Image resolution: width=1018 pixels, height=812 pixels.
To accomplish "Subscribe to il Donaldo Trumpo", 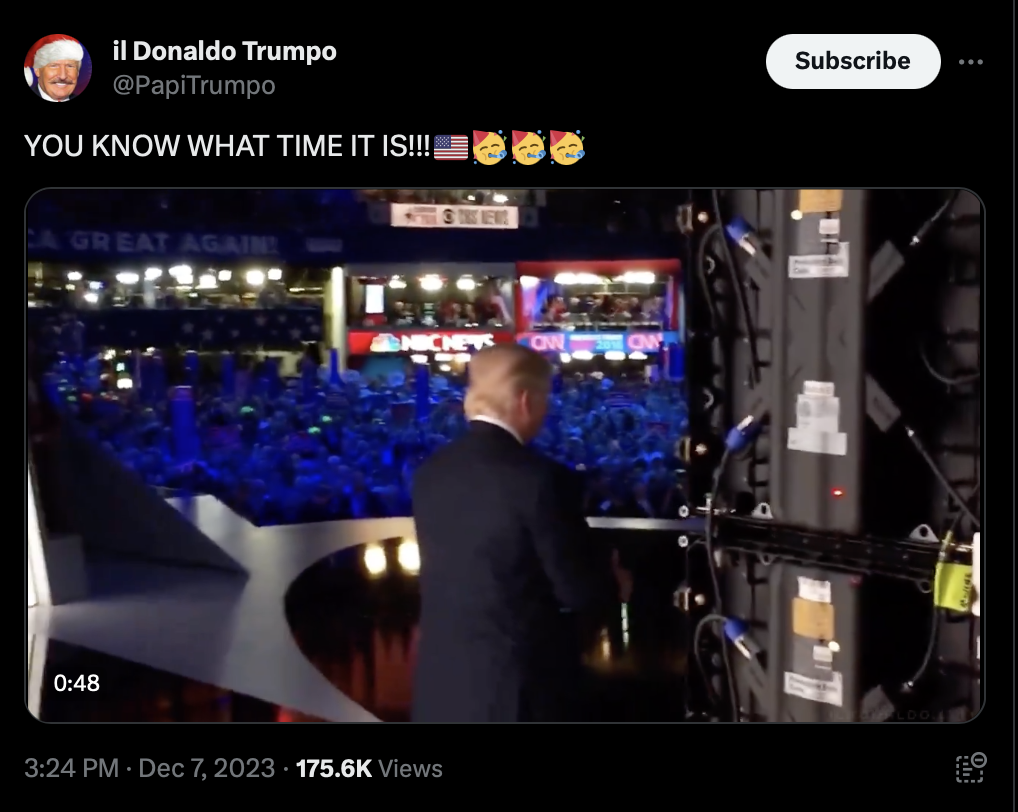I will (853, 61).
